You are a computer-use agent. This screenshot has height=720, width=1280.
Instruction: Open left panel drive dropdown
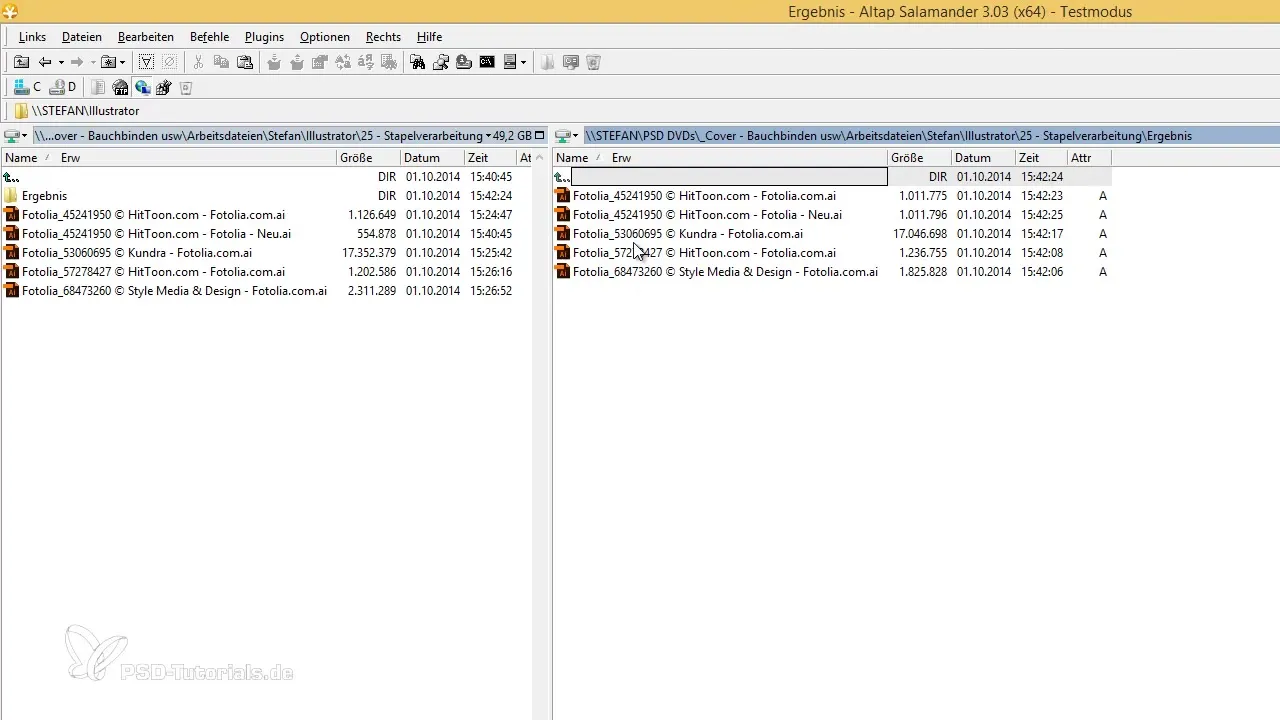(17, 135)
